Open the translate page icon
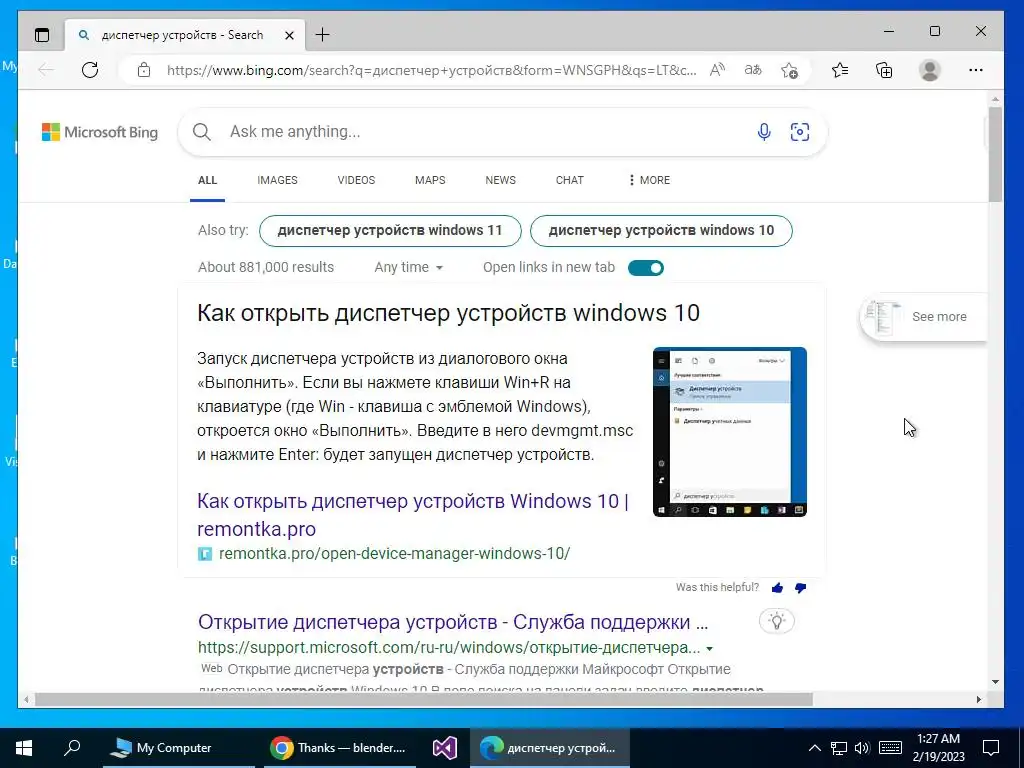The width and height of the screenshot is (1024, 768). point(753,70)
